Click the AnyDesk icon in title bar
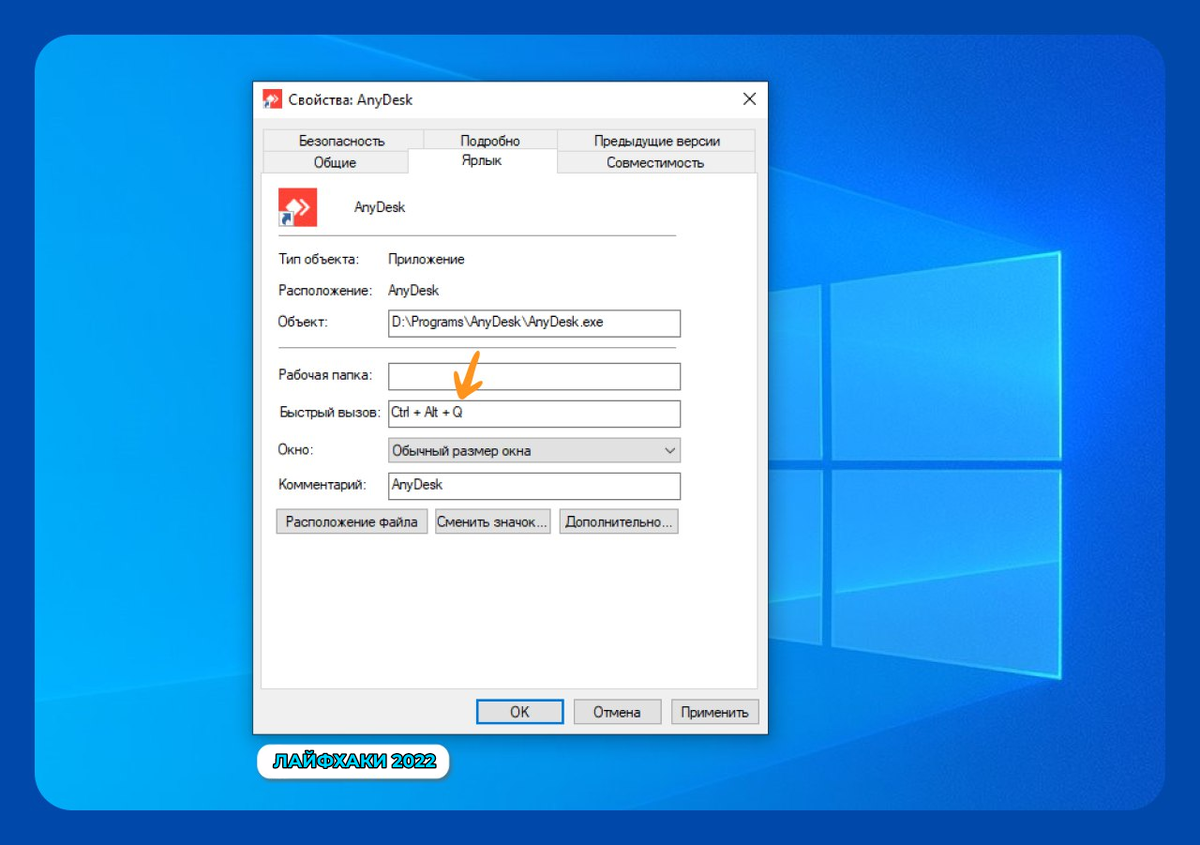 coord(272,99)
